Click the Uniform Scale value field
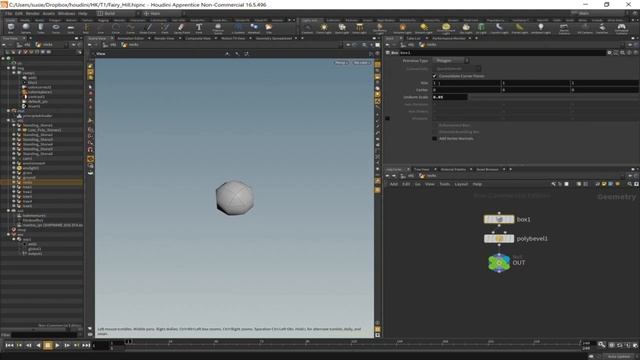This screenshot has height=360, width=640. coord(449,97)
